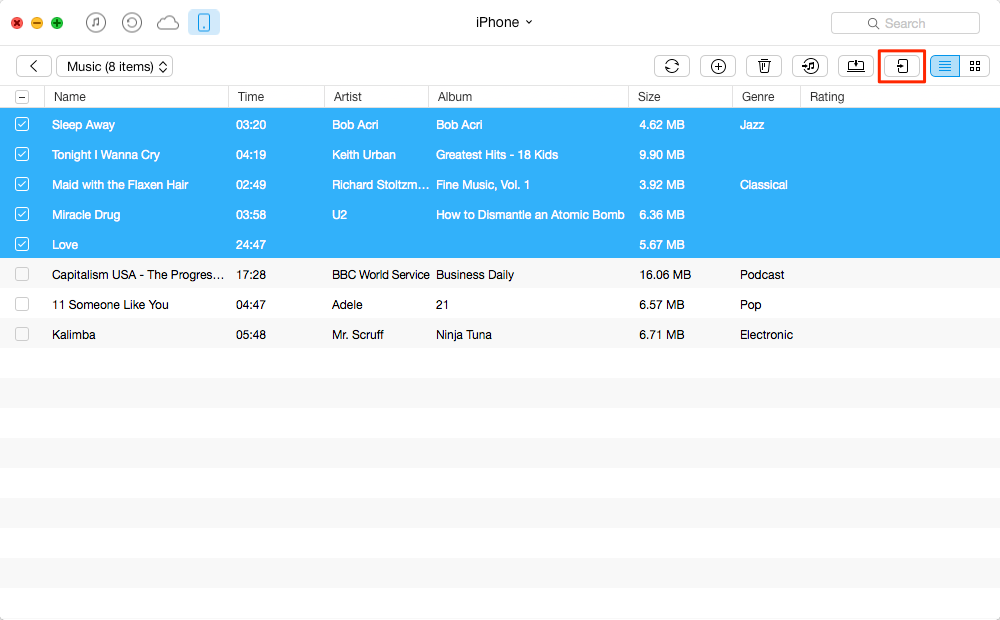Viewport: 1000px width, 620px height.
Task: Click album Business Daily
Action: [x=475, y=275]
